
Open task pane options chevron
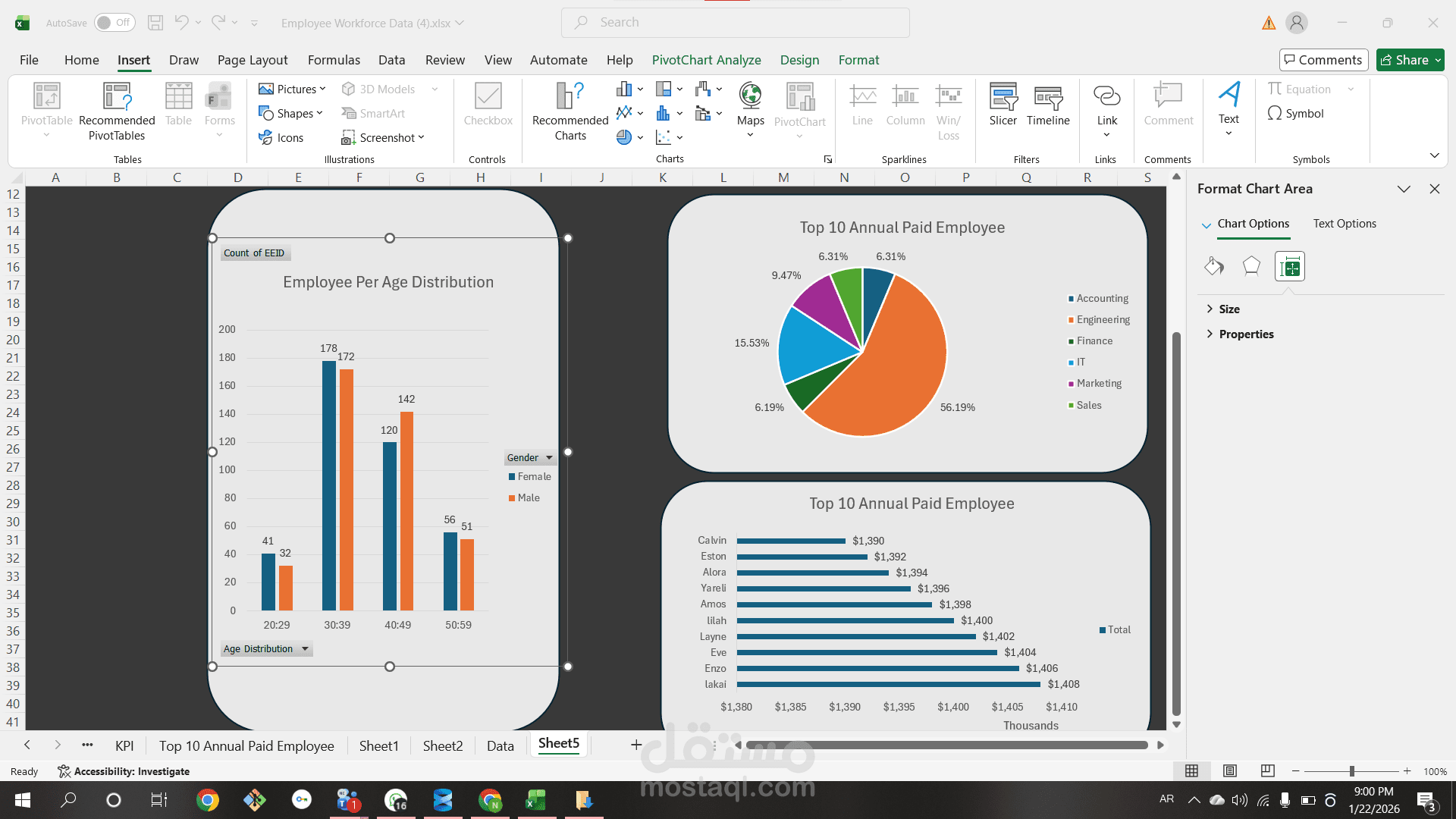point(1404,189)
